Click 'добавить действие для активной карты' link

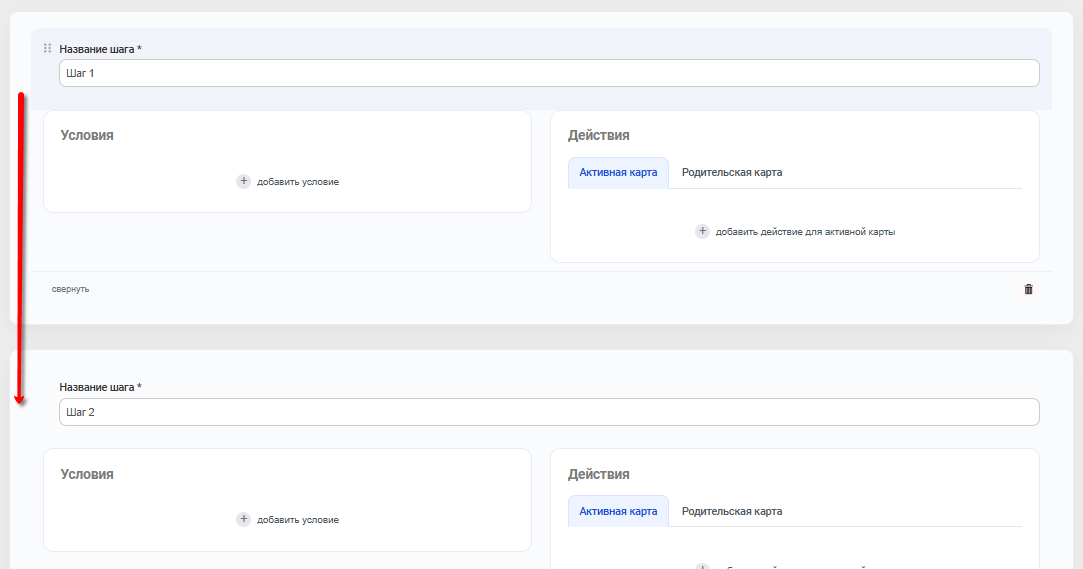tap(805, 232)
